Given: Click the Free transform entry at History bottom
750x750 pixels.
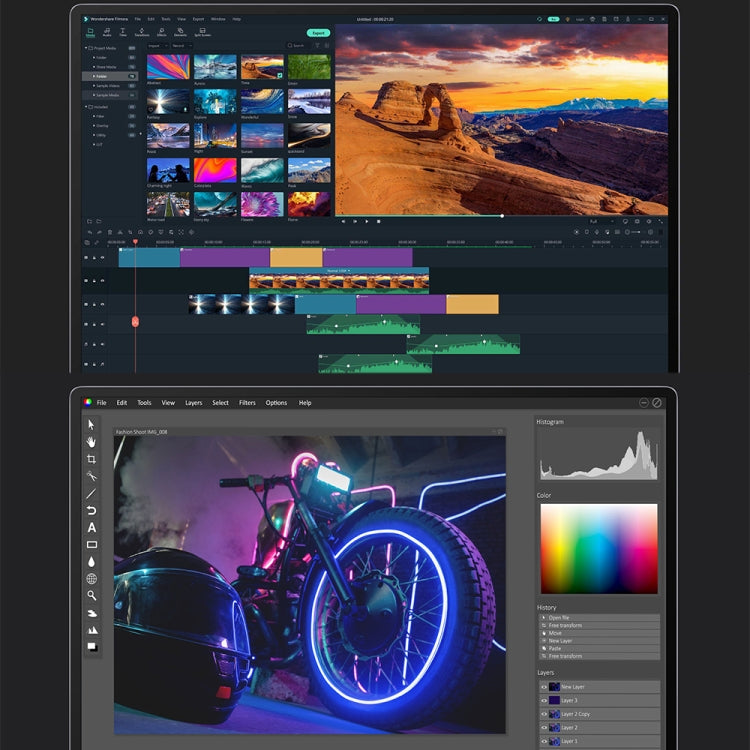Looking at the screenshot, I should point(565,656).
